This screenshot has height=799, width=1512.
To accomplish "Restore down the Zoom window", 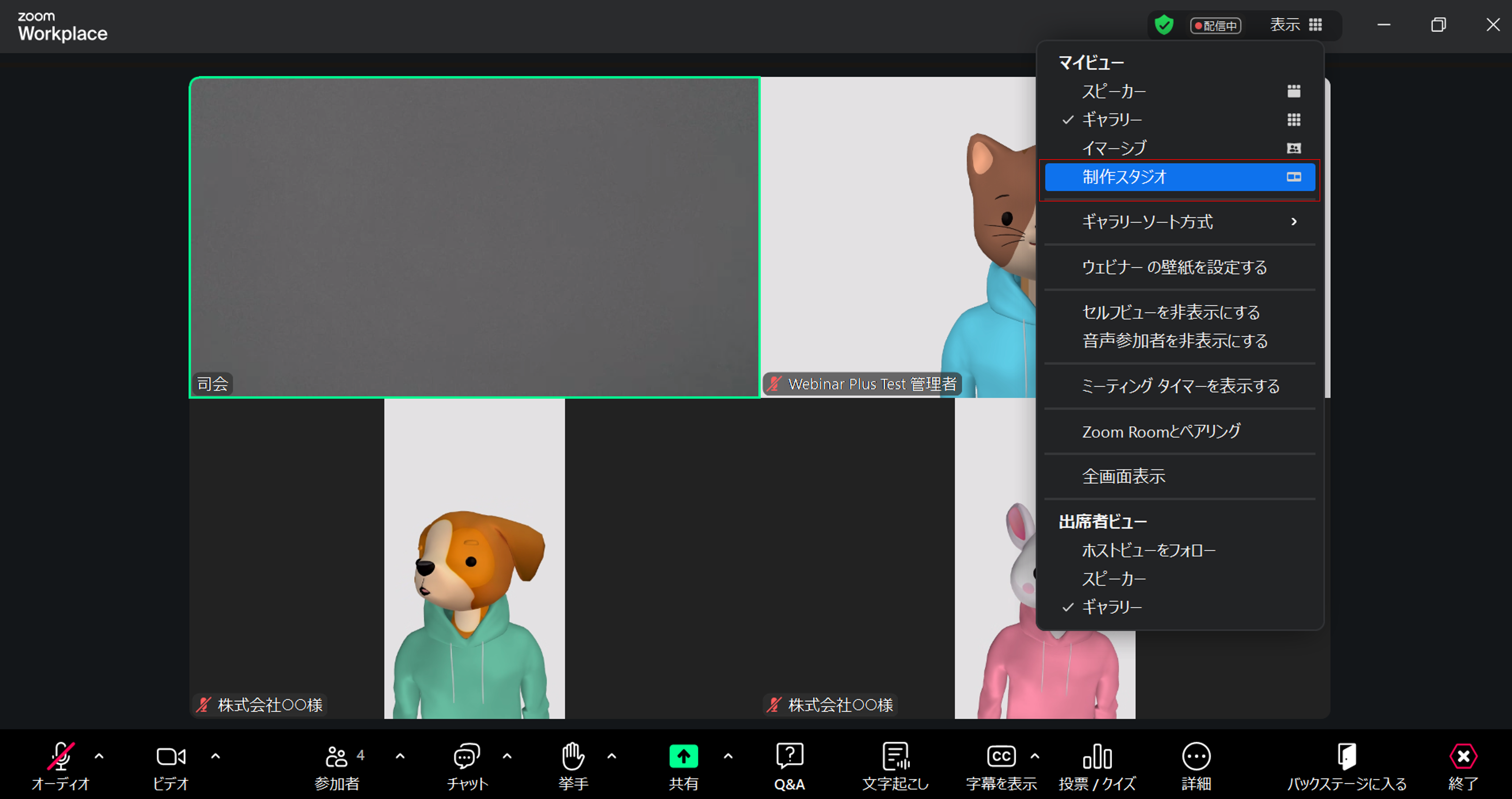I will coord(1438,25).
